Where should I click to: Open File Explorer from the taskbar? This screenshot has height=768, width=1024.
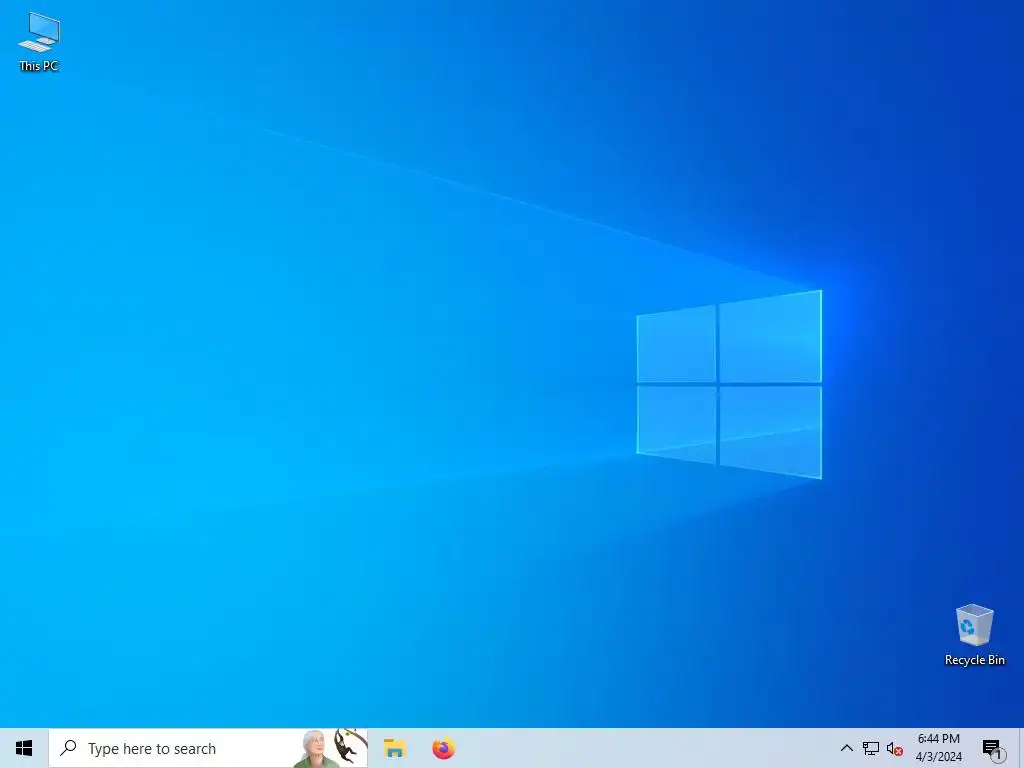click(394, 748)
